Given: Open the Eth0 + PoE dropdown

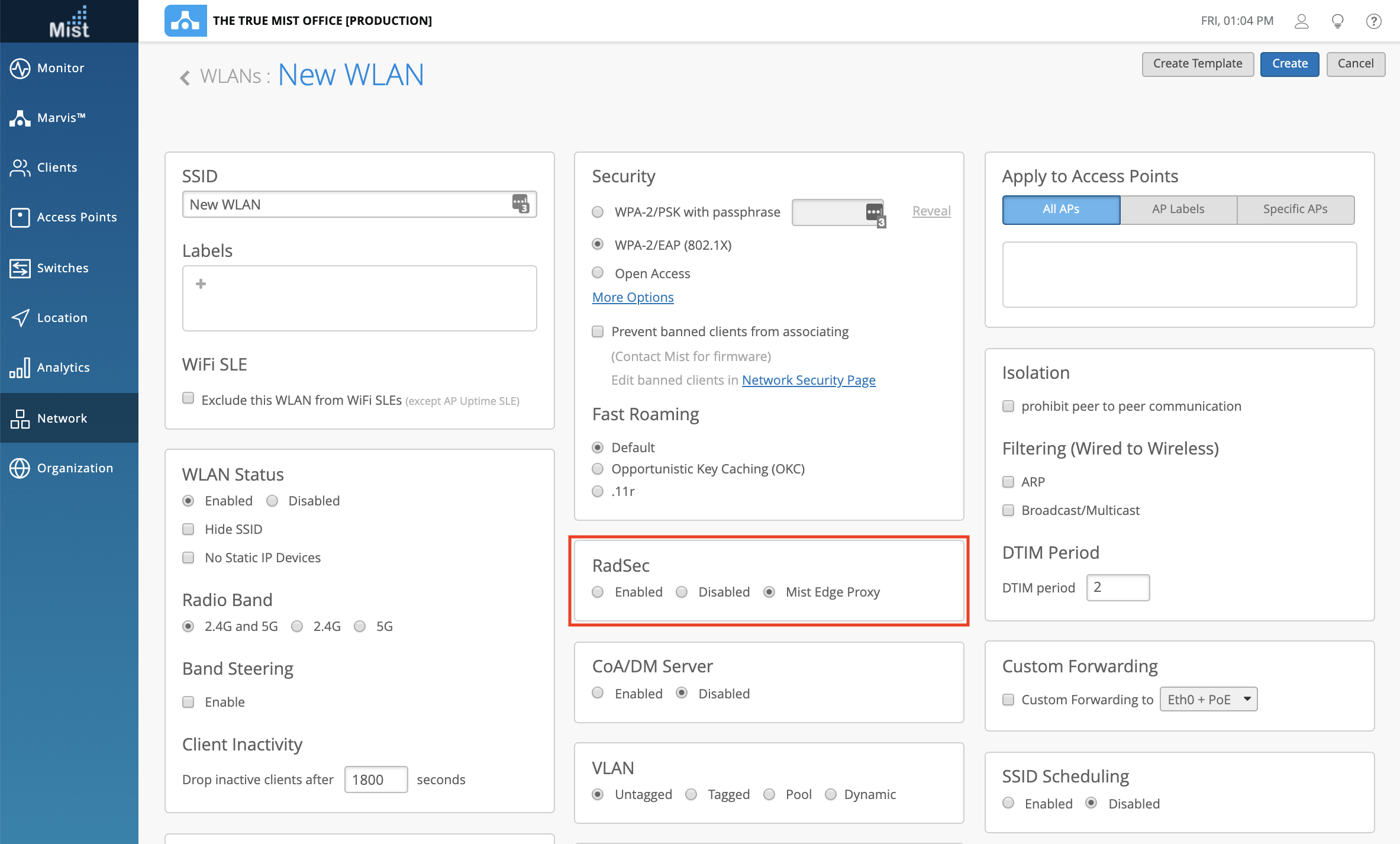Looking at the screenshot, I should (x=1208, y=700).
